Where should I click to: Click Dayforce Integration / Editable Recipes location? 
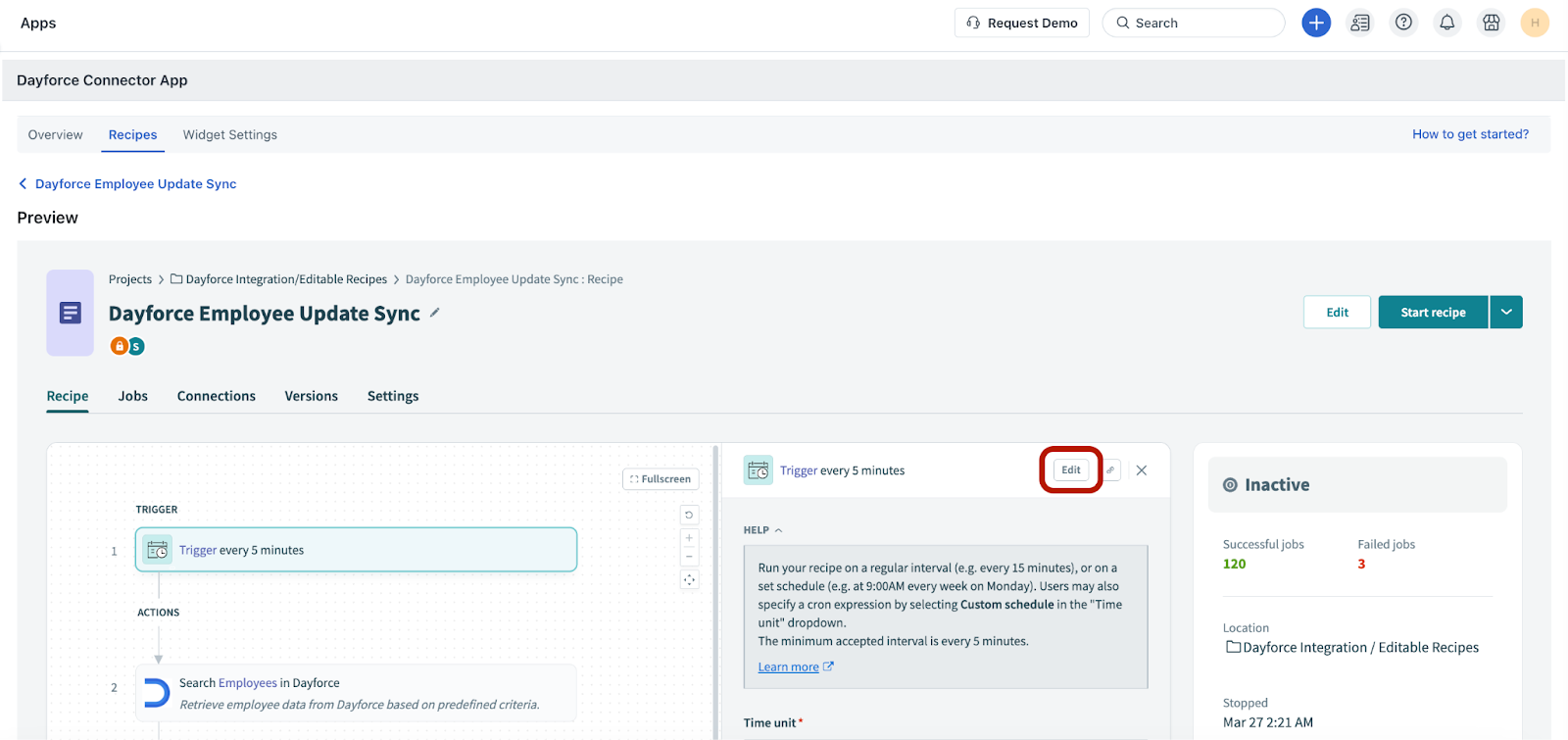click(1360, 647)
